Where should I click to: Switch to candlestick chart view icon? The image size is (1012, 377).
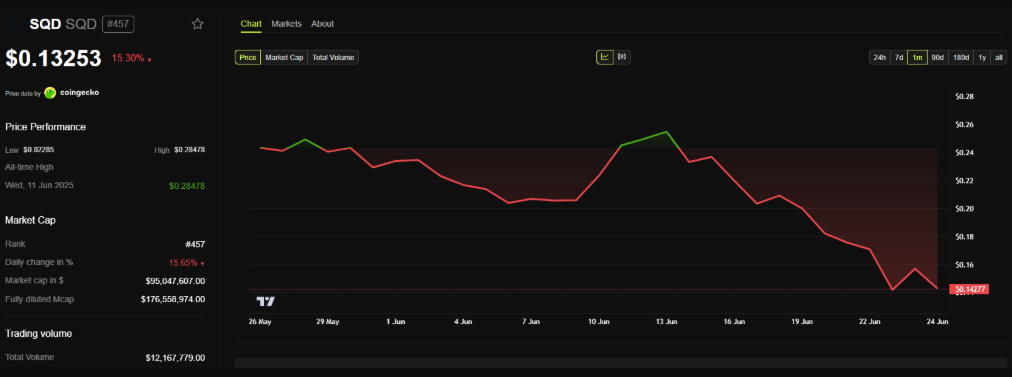tap(622, 57)
